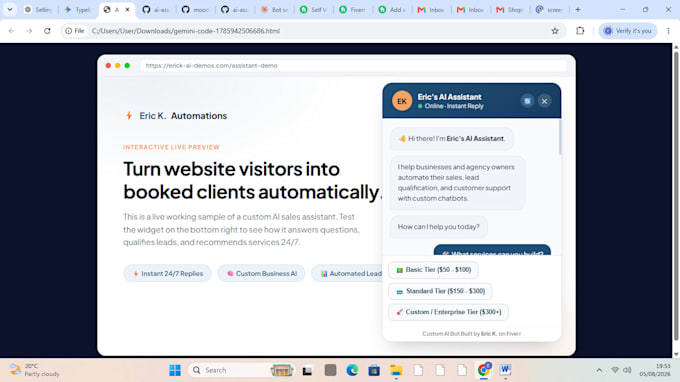Image resolution: width=680 pixels, height=382 pixels.
Task: Open the gray square taskbar app
Action: pyautogui.click(x=330, y=370)
